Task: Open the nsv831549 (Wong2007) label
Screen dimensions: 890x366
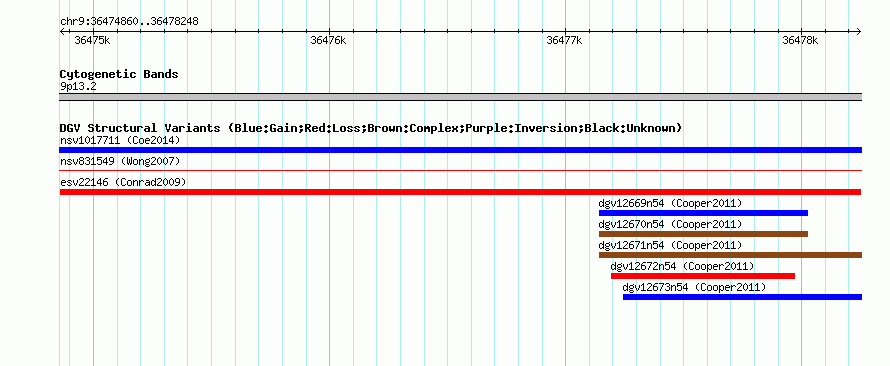Action: [120, 161]
